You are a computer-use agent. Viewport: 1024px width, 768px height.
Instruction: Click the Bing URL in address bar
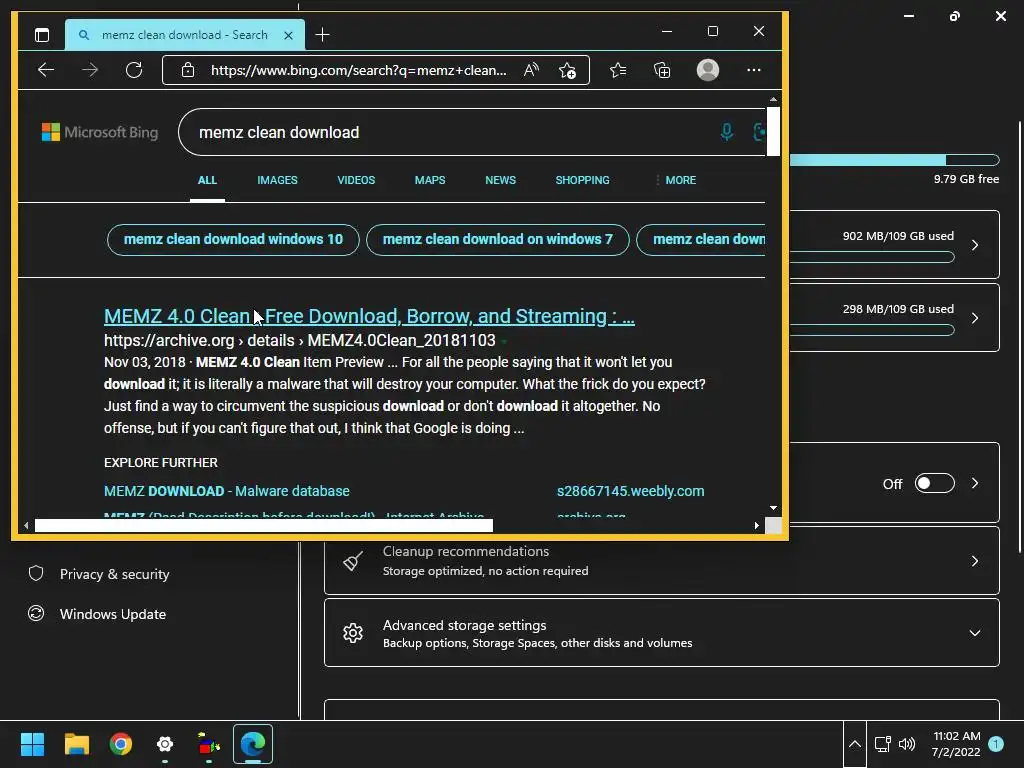359,70
